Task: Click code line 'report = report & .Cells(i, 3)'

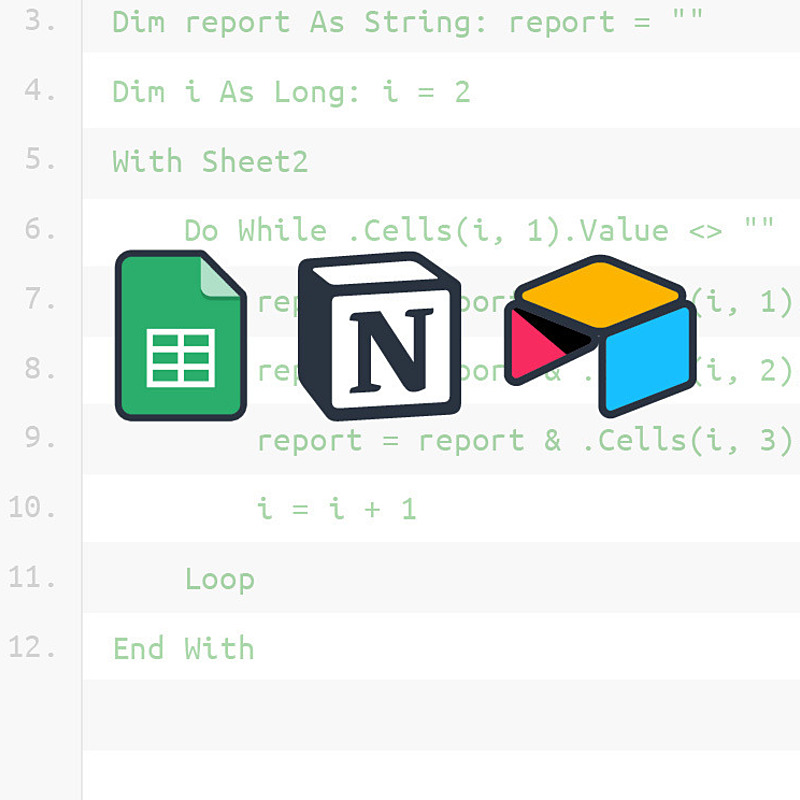Action: click(524, 440)
